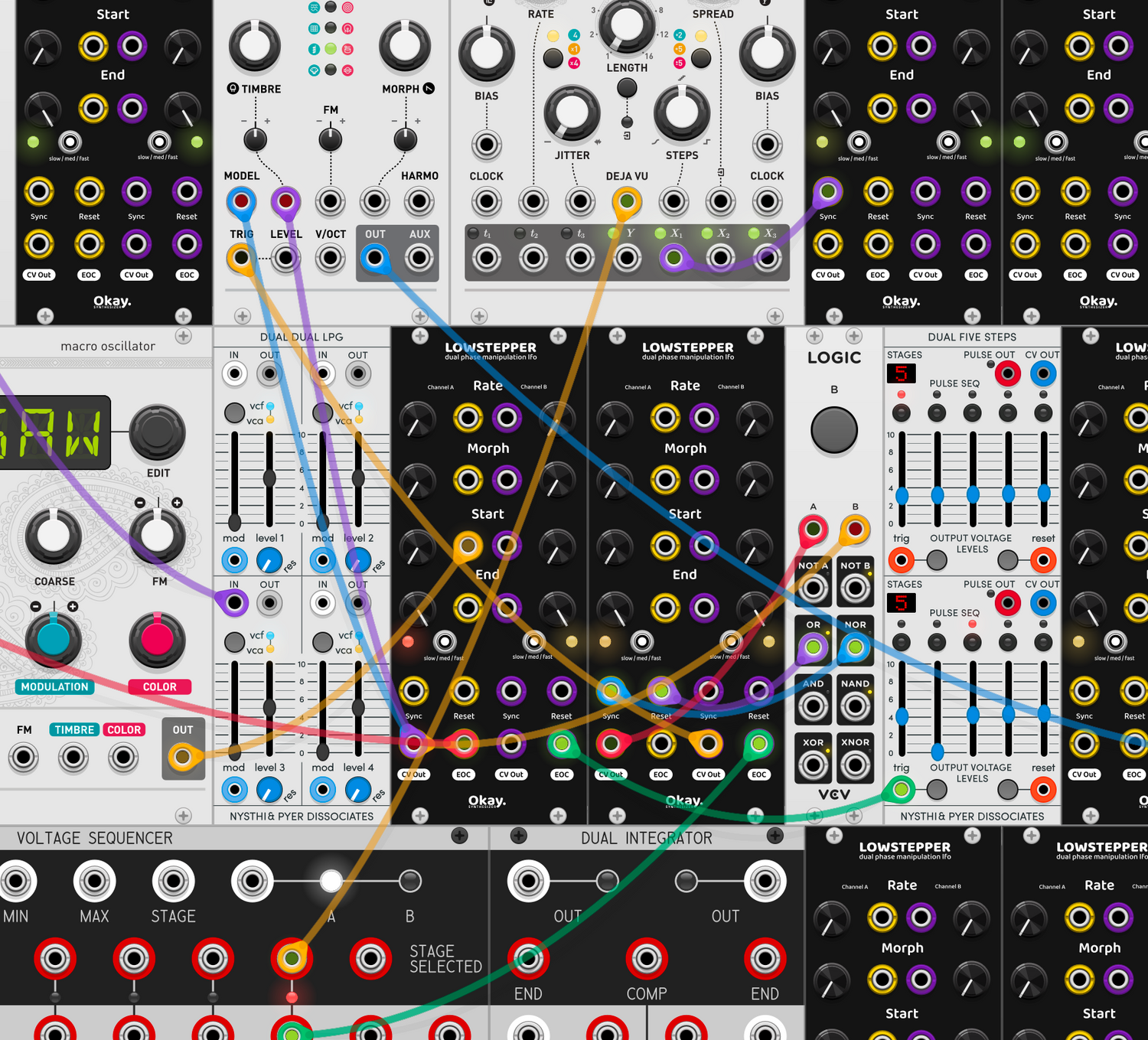This screenshot has width=1148, height=1040.
Task: Click the EDIT encoder knob
Action: 157,432
